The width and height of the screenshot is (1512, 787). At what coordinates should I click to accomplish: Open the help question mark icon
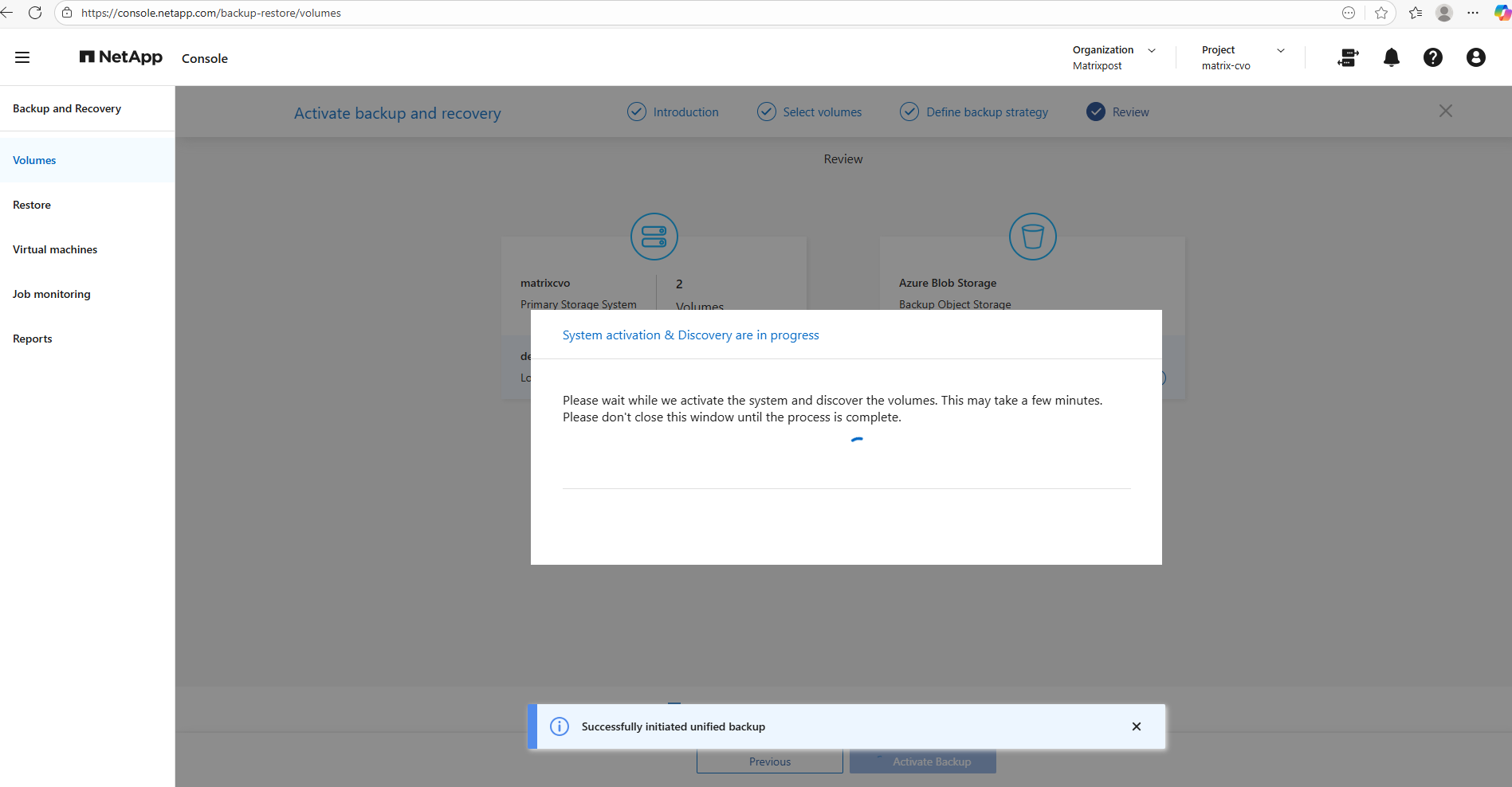pyautogui.click(x=1433, y=57)
